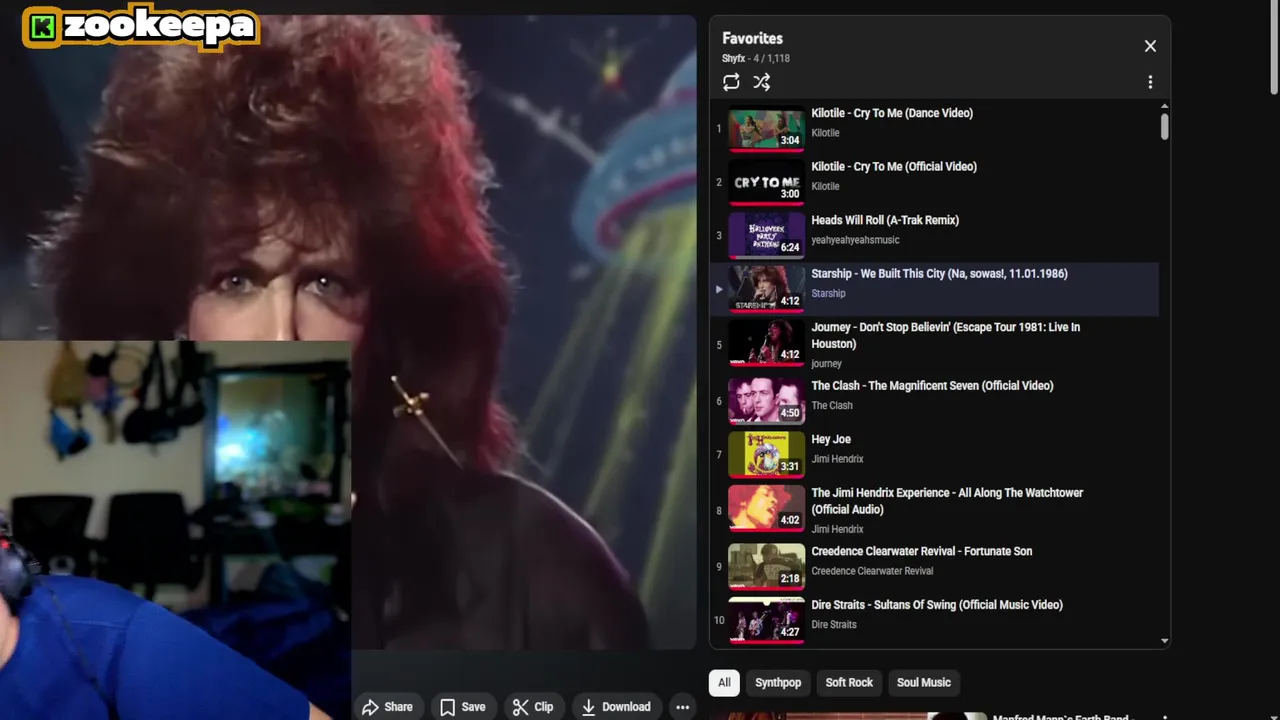Click the playlist scrollbar up arrow
This screenshot has width=1280, height=720.
[x=1164, y=106]
